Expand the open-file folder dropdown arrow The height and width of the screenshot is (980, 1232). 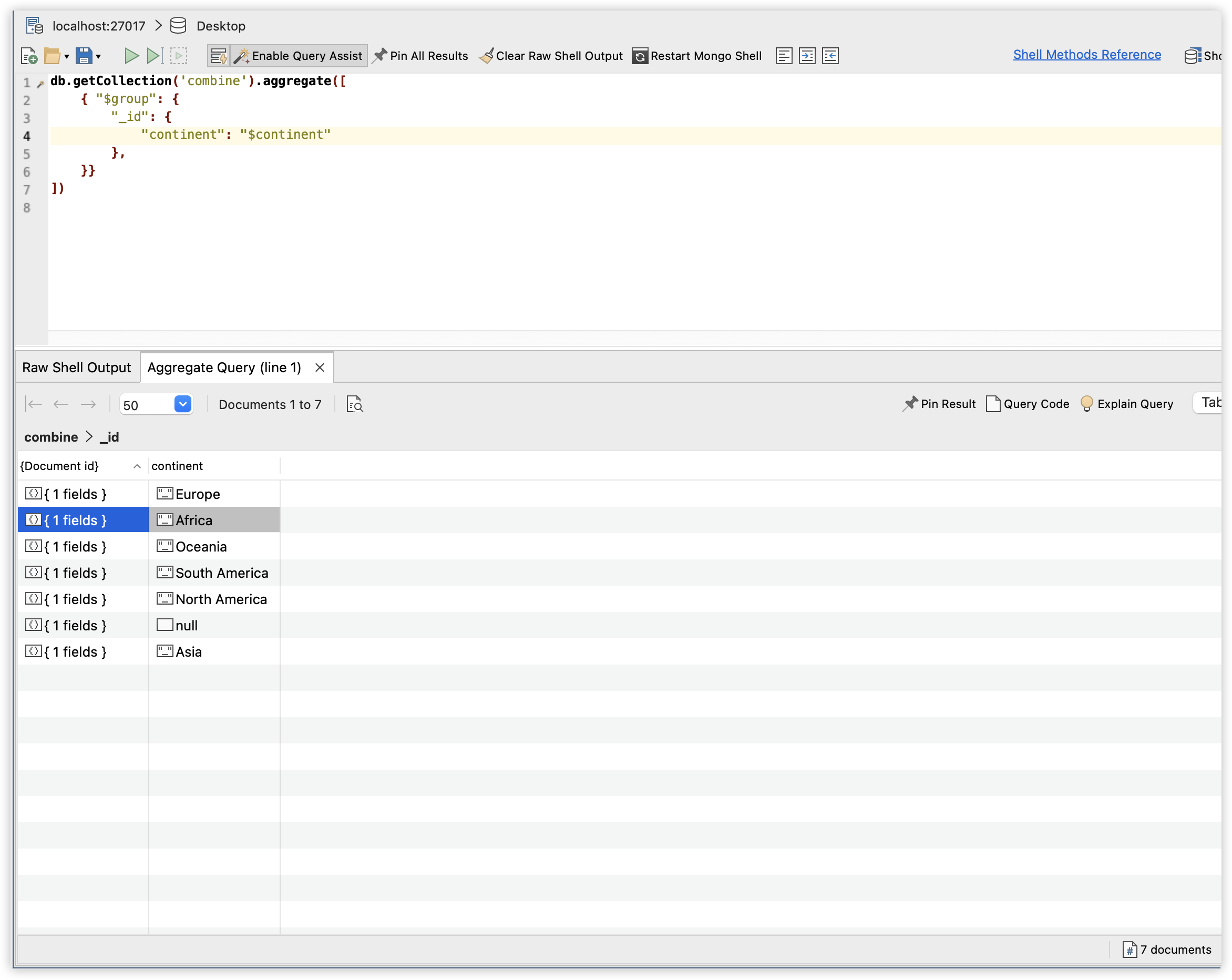coord(67,57)
